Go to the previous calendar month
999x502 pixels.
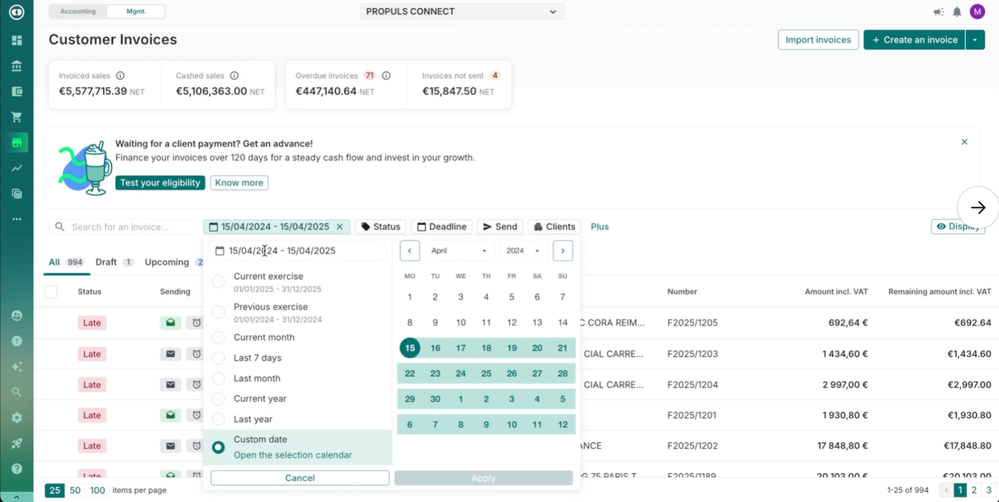click(409, 251)
